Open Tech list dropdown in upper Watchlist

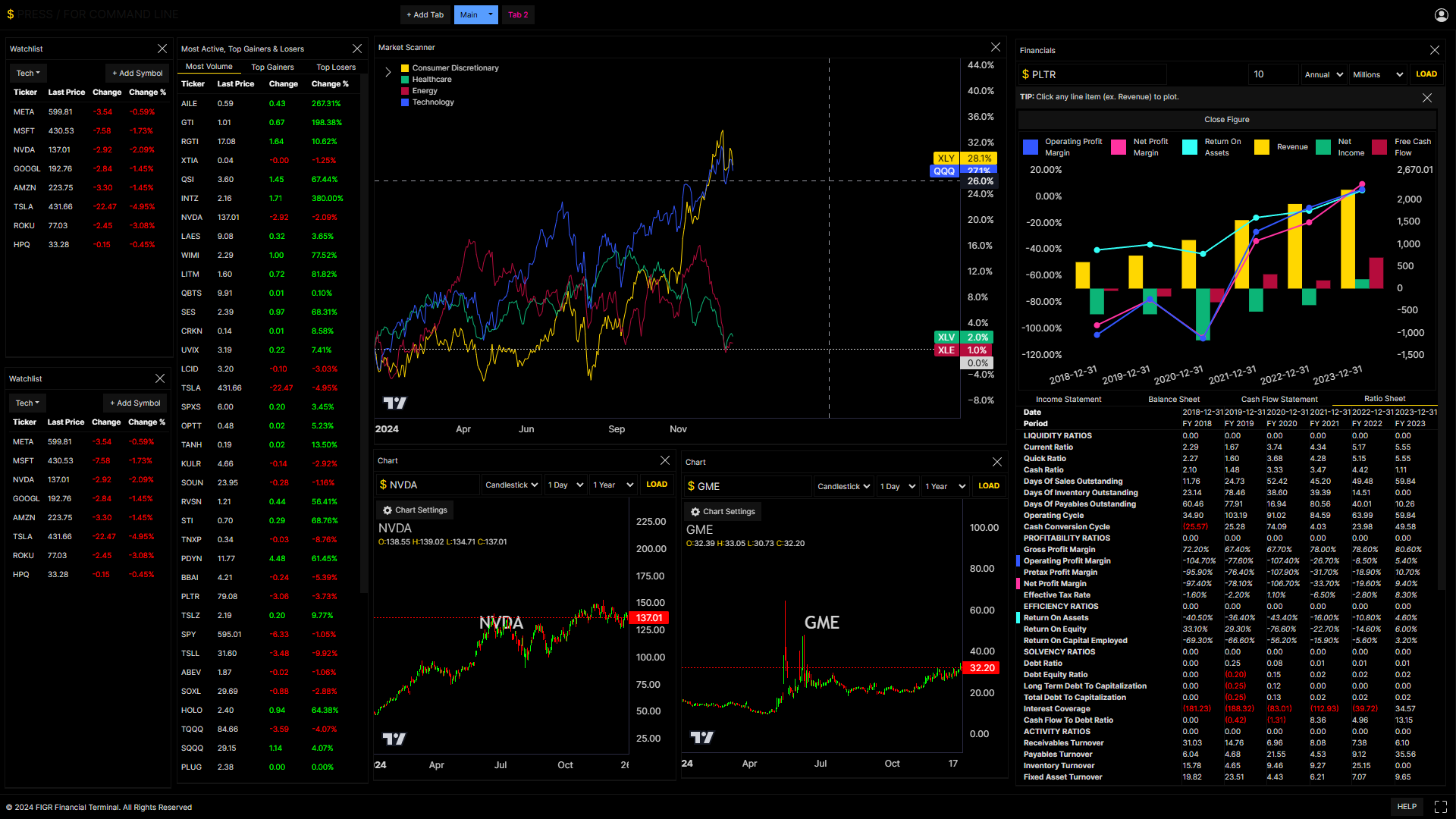[28, 74]
